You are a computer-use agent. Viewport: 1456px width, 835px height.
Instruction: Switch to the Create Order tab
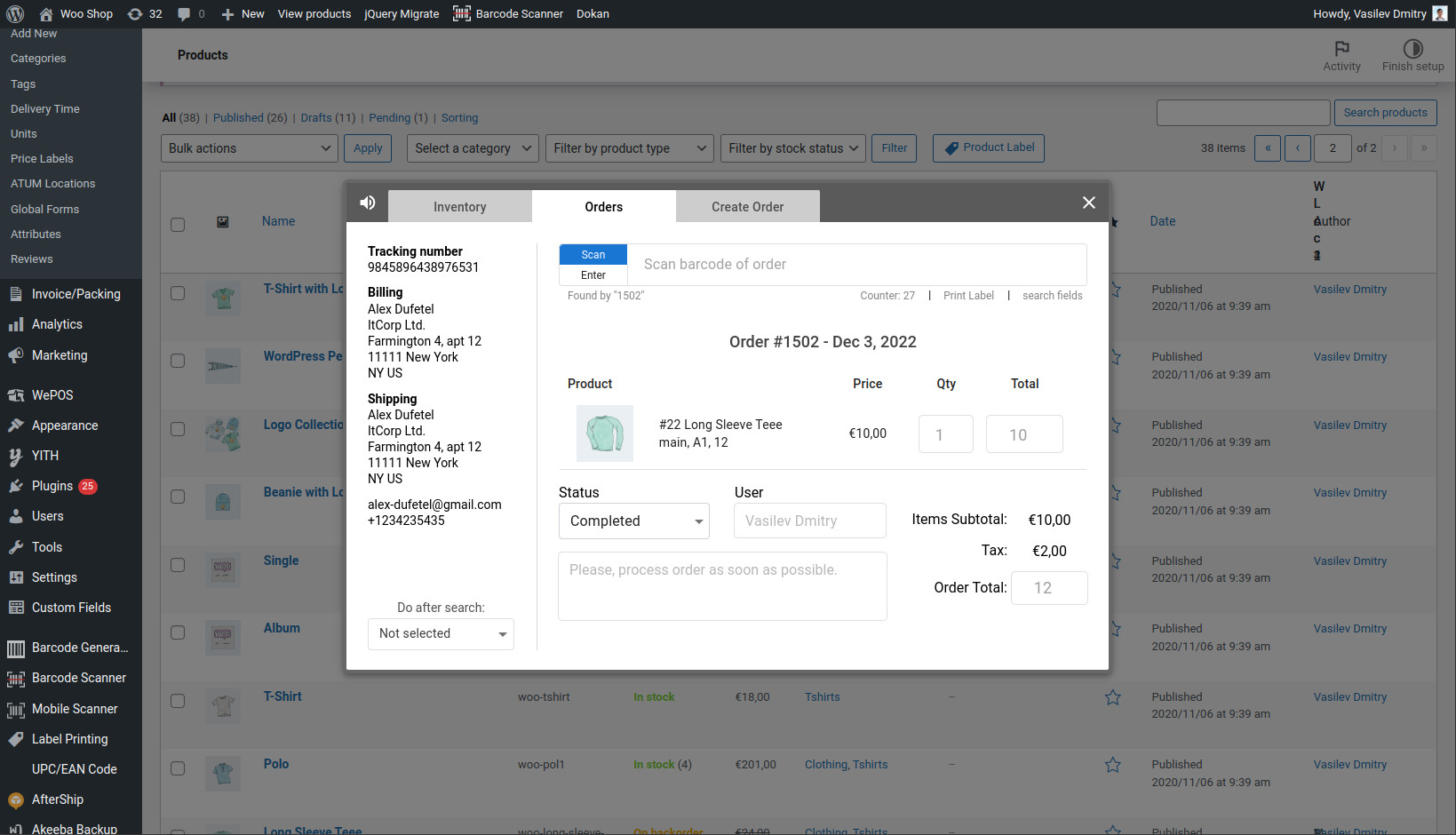click(747, 207)
